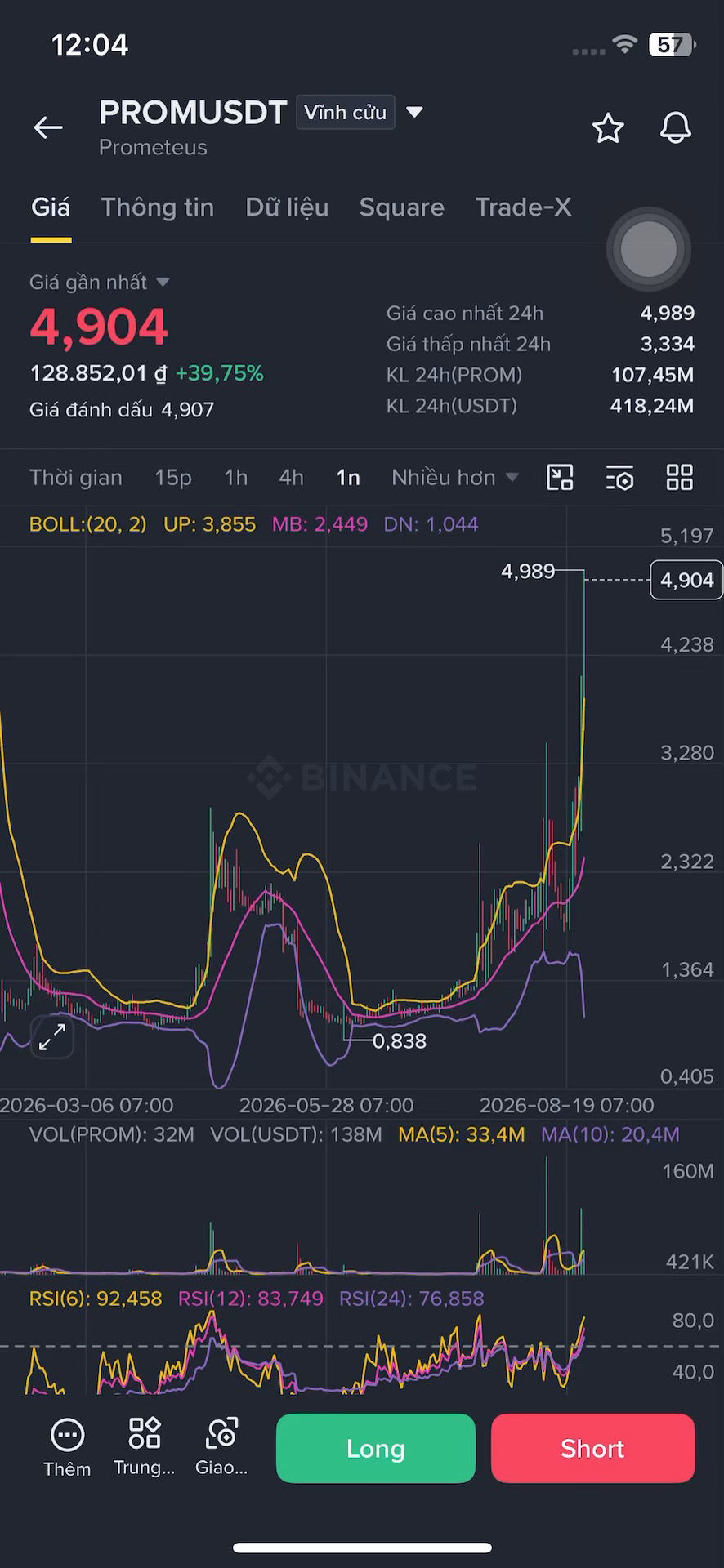Click the 4,904 current price marker on the axis
Image resolution: width=724 pixels, height=1568 pixels.
click(x=686, y=580)
